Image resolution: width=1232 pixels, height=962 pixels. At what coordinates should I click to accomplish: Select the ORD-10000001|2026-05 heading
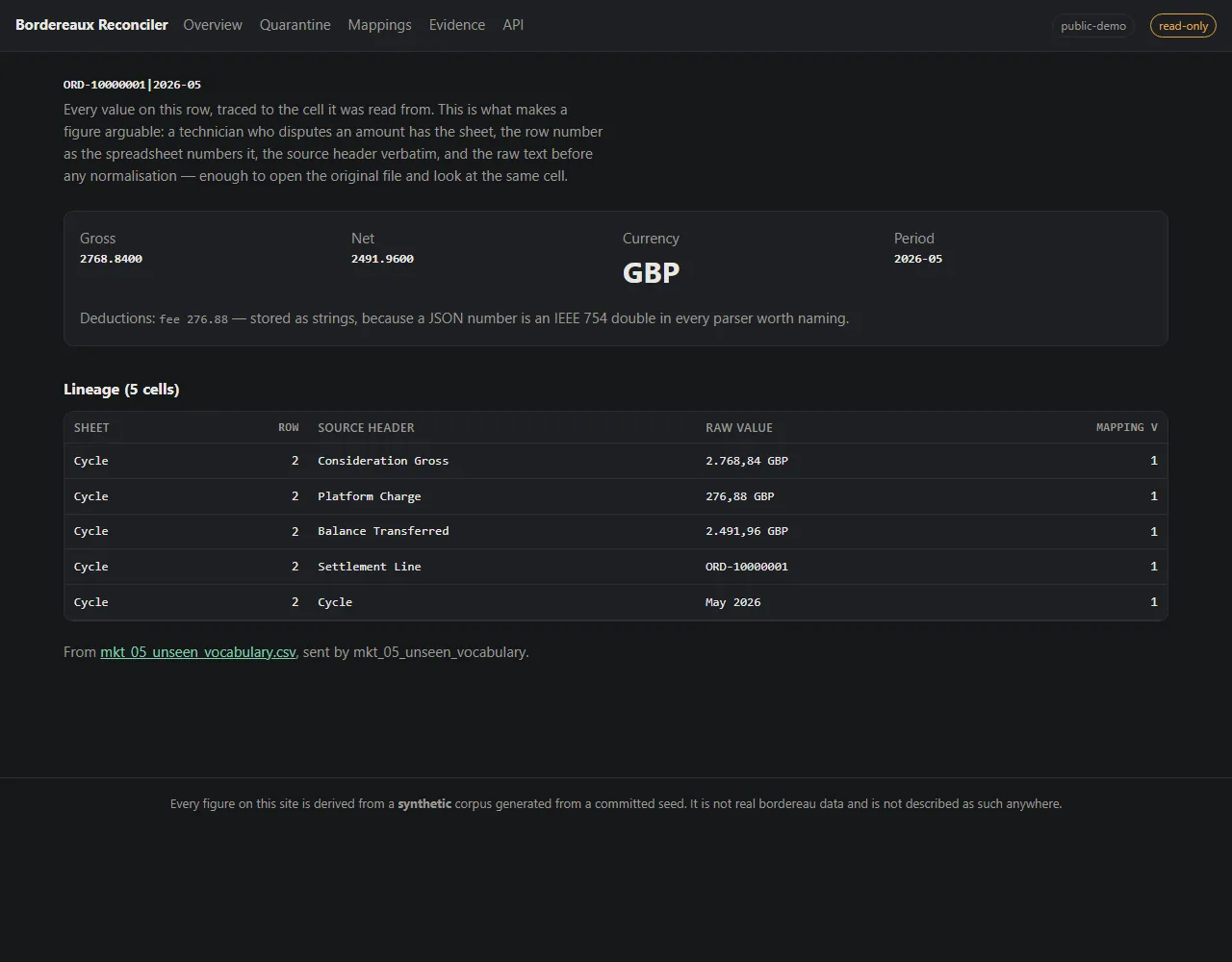(132, 85)
